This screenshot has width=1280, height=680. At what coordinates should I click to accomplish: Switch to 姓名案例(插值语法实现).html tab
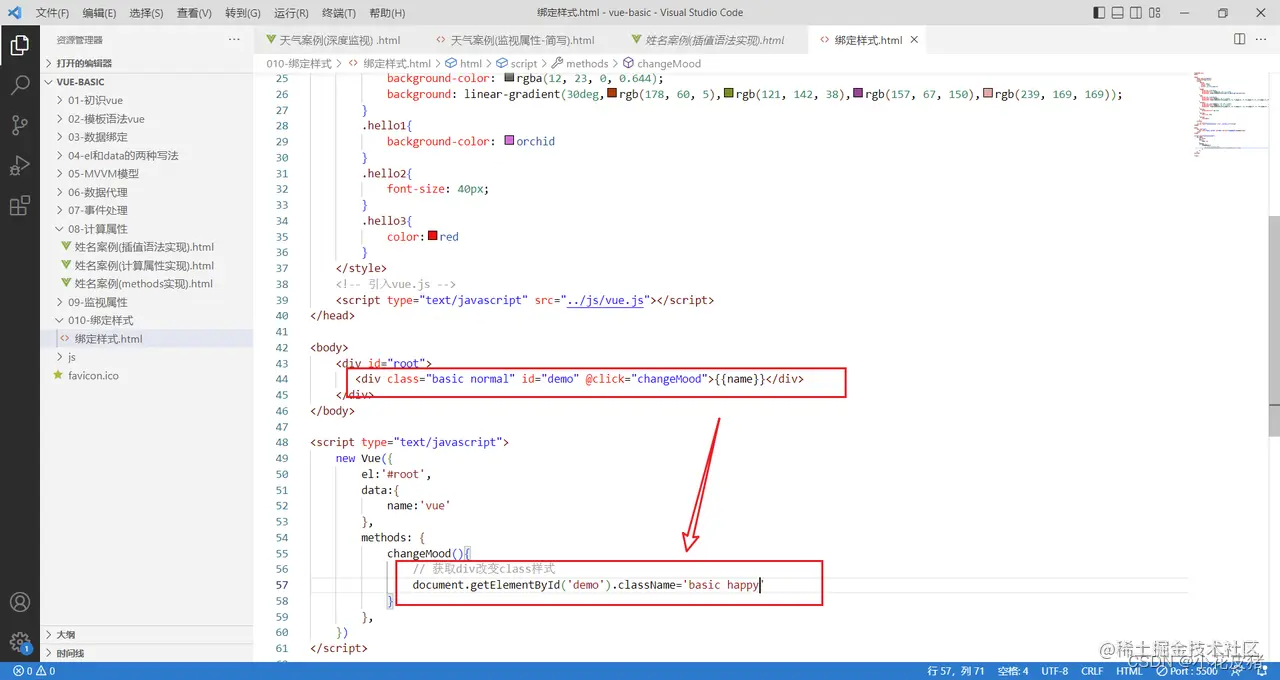[714, 40]
